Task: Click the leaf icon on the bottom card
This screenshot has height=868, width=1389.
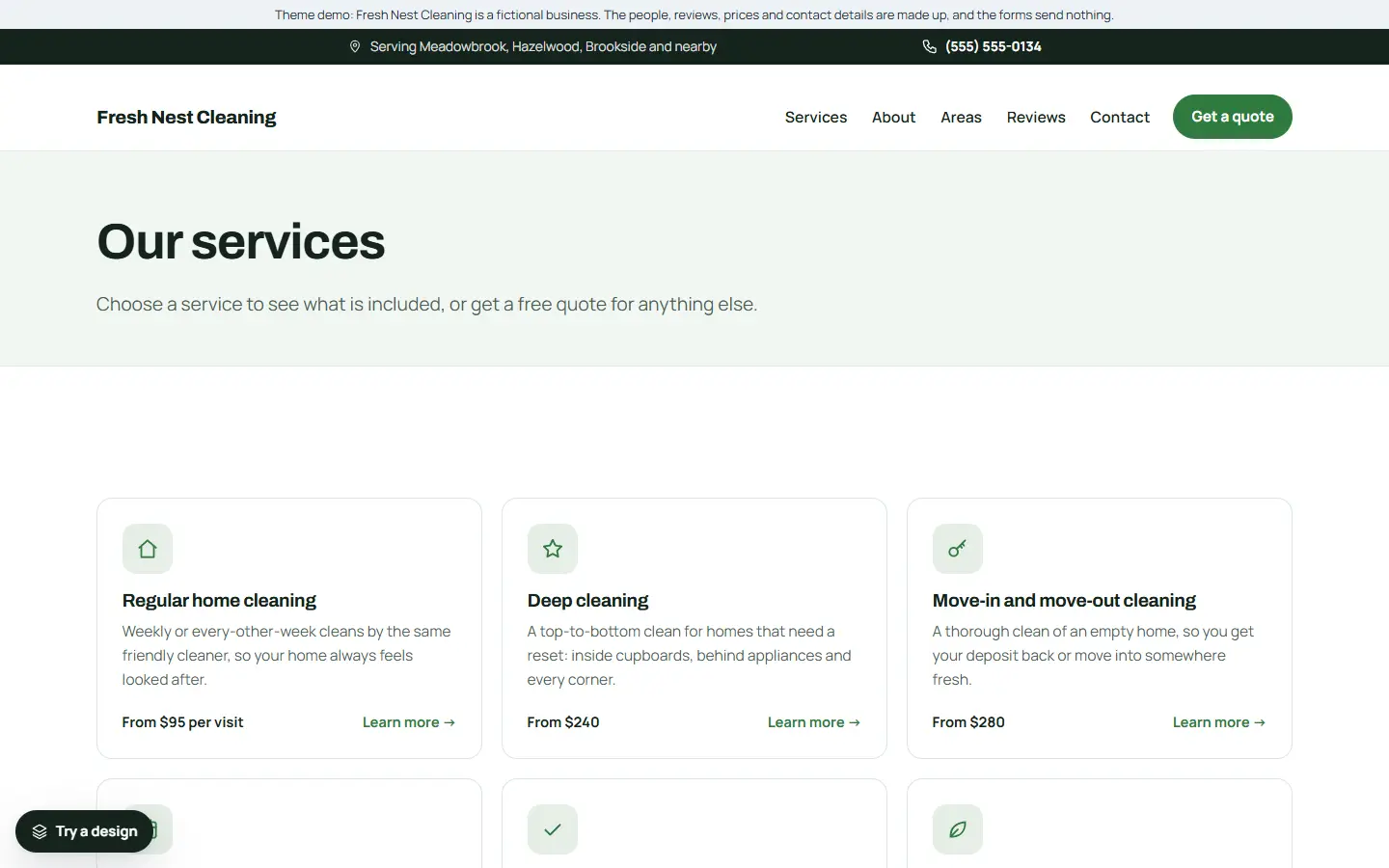Action: coord(958,829)
